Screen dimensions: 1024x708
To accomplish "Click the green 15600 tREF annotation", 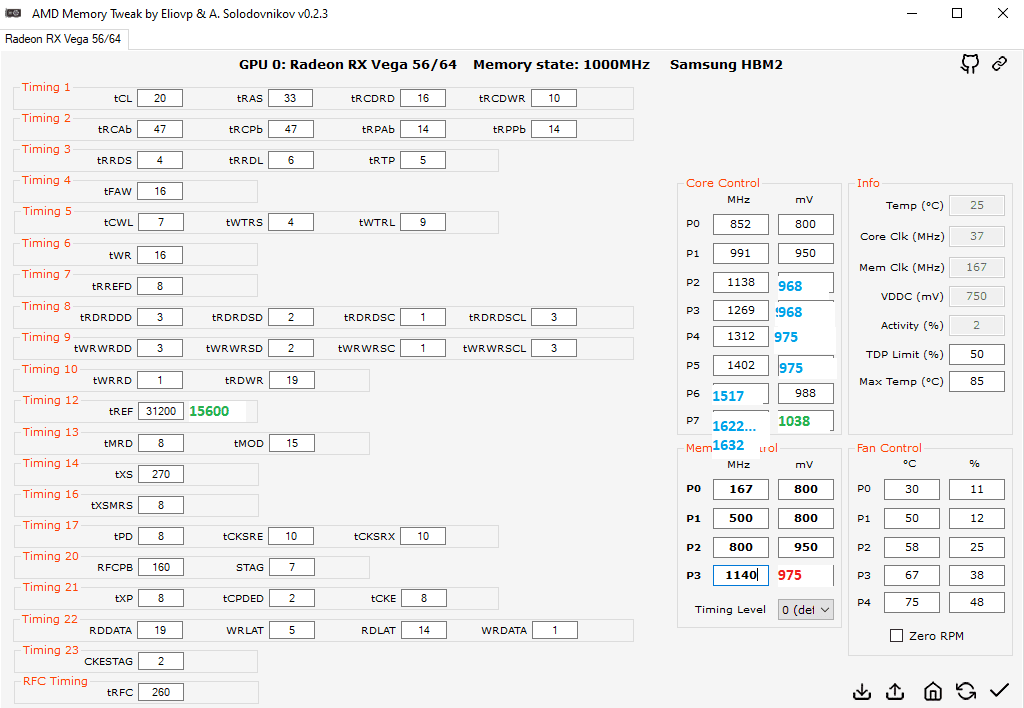I will (209, 411).
